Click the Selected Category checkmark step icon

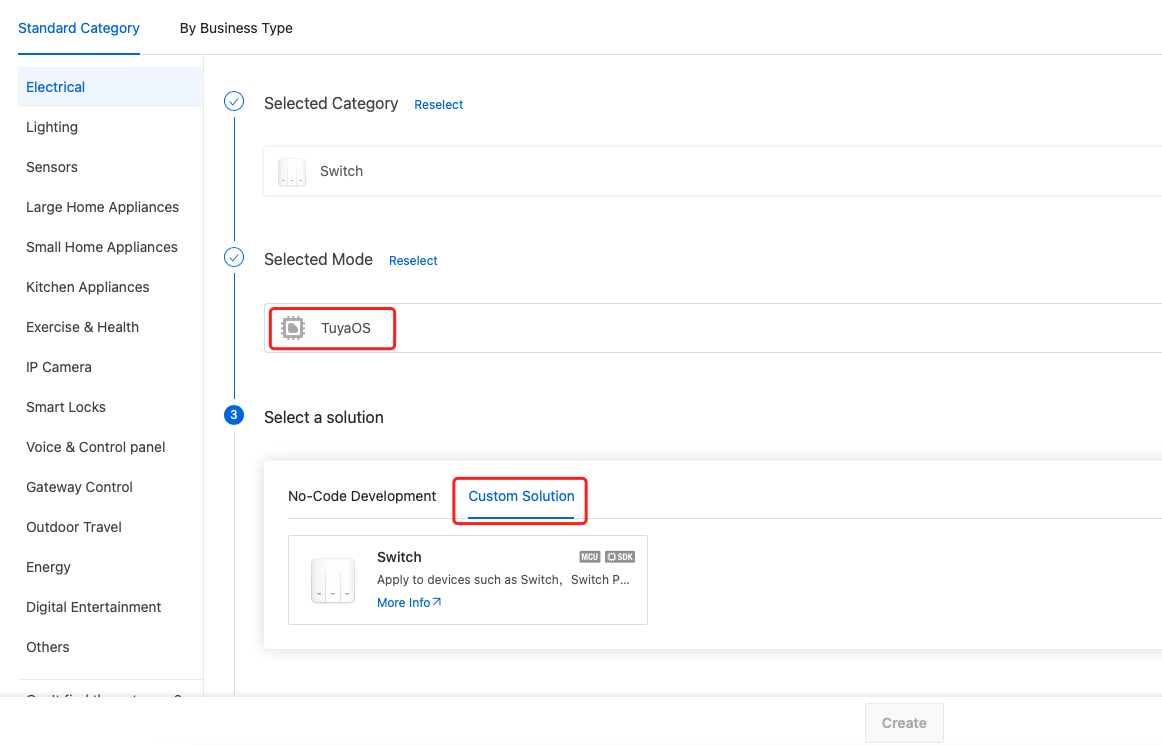click(x=234, y=102)
